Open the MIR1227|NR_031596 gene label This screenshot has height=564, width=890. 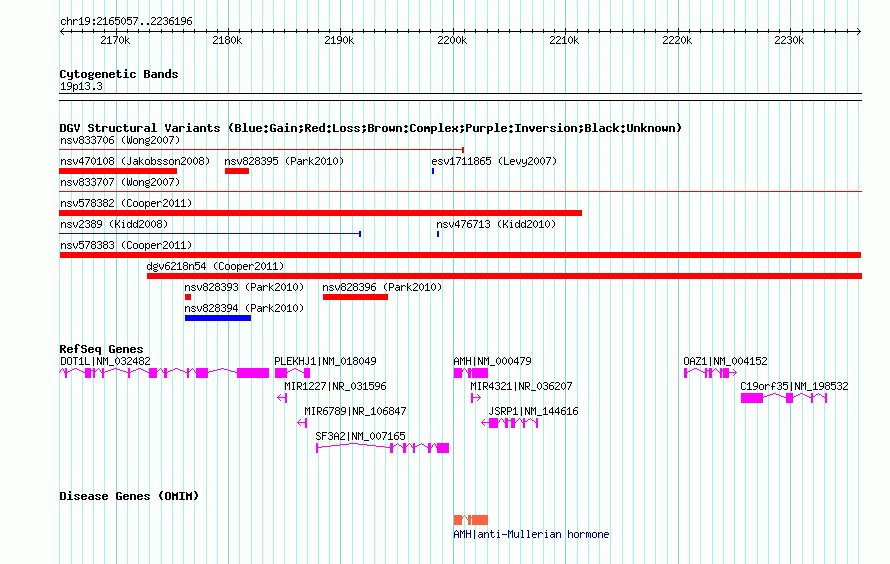click(335, 386)
